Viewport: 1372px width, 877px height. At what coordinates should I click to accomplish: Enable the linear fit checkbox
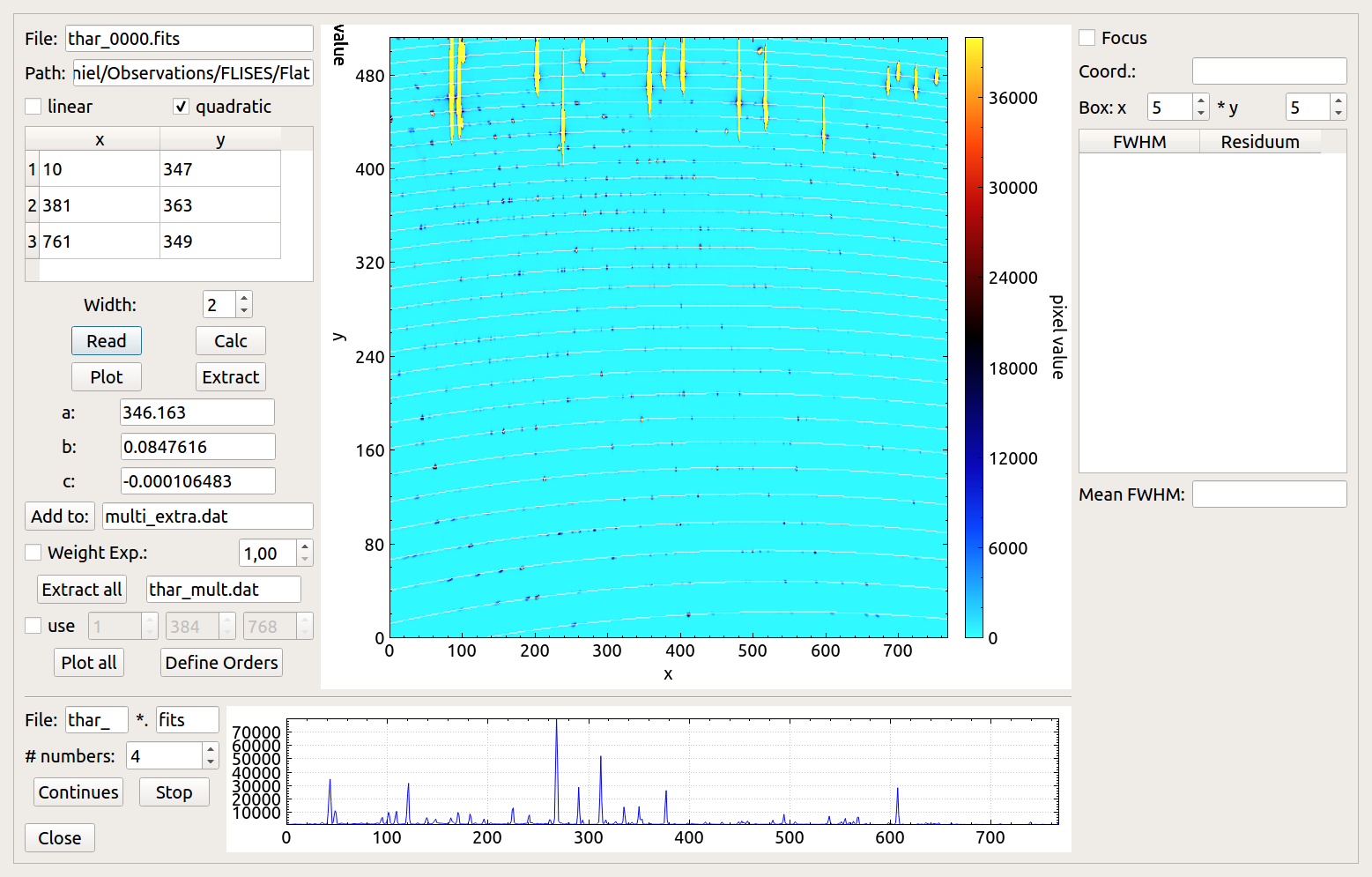click(x=33, y=107)
